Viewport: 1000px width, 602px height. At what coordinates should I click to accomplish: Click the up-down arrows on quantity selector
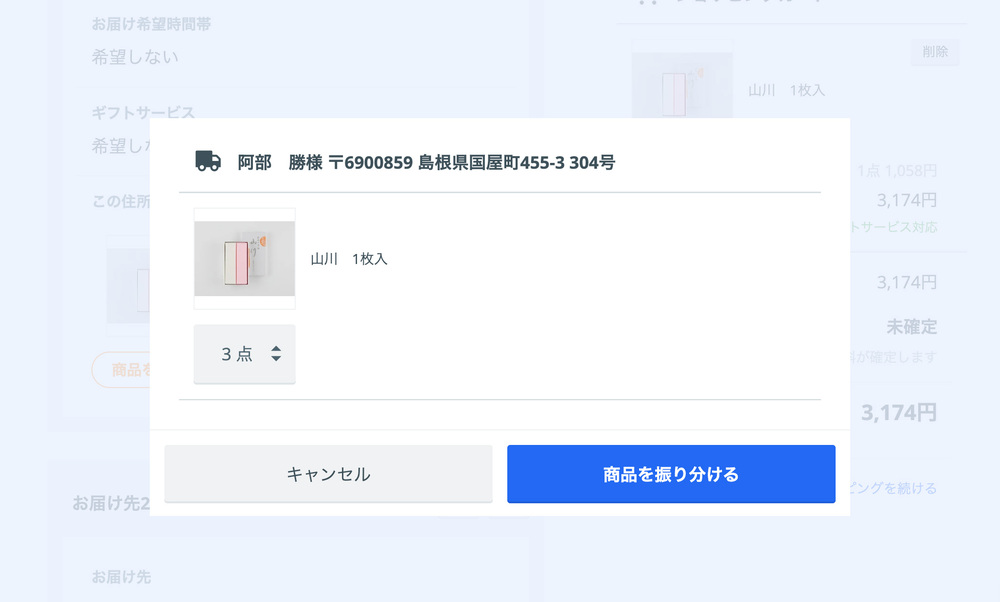click(276, 354)
